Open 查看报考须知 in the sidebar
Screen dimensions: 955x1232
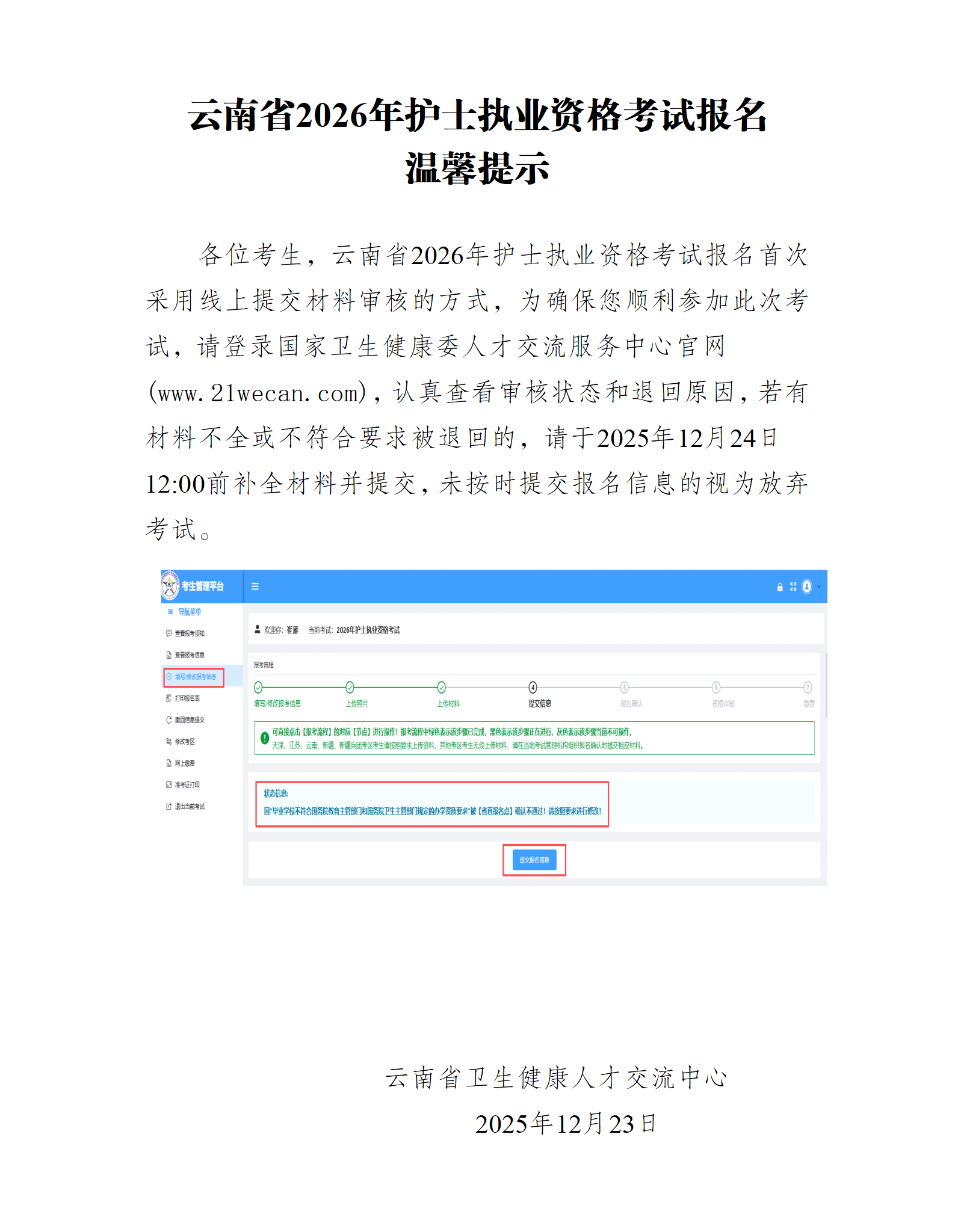click(190, 633)
